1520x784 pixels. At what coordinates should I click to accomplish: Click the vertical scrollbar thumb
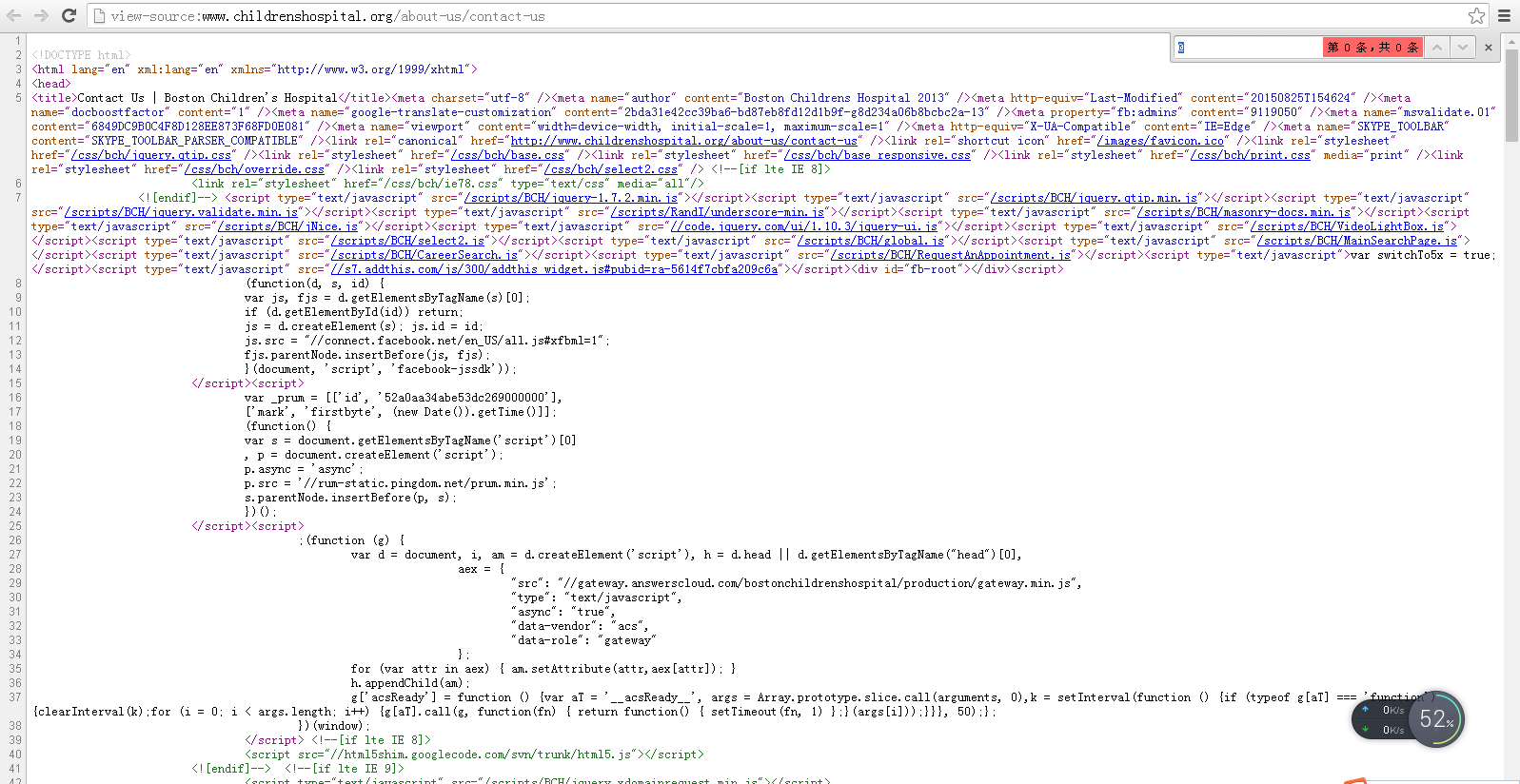tap(1511, 95)
